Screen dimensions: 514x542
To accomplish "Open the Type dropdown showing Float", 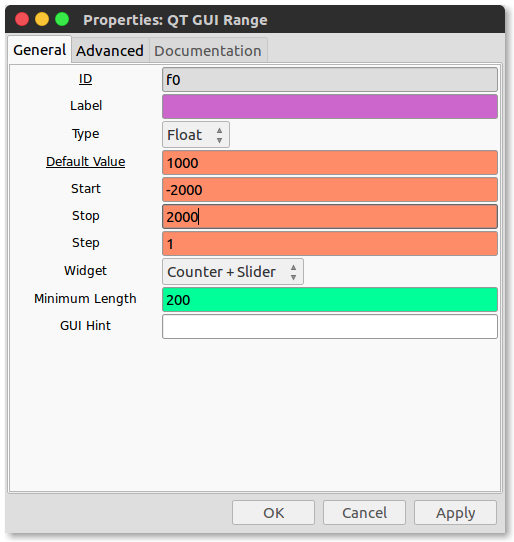I will click(196, 134).
